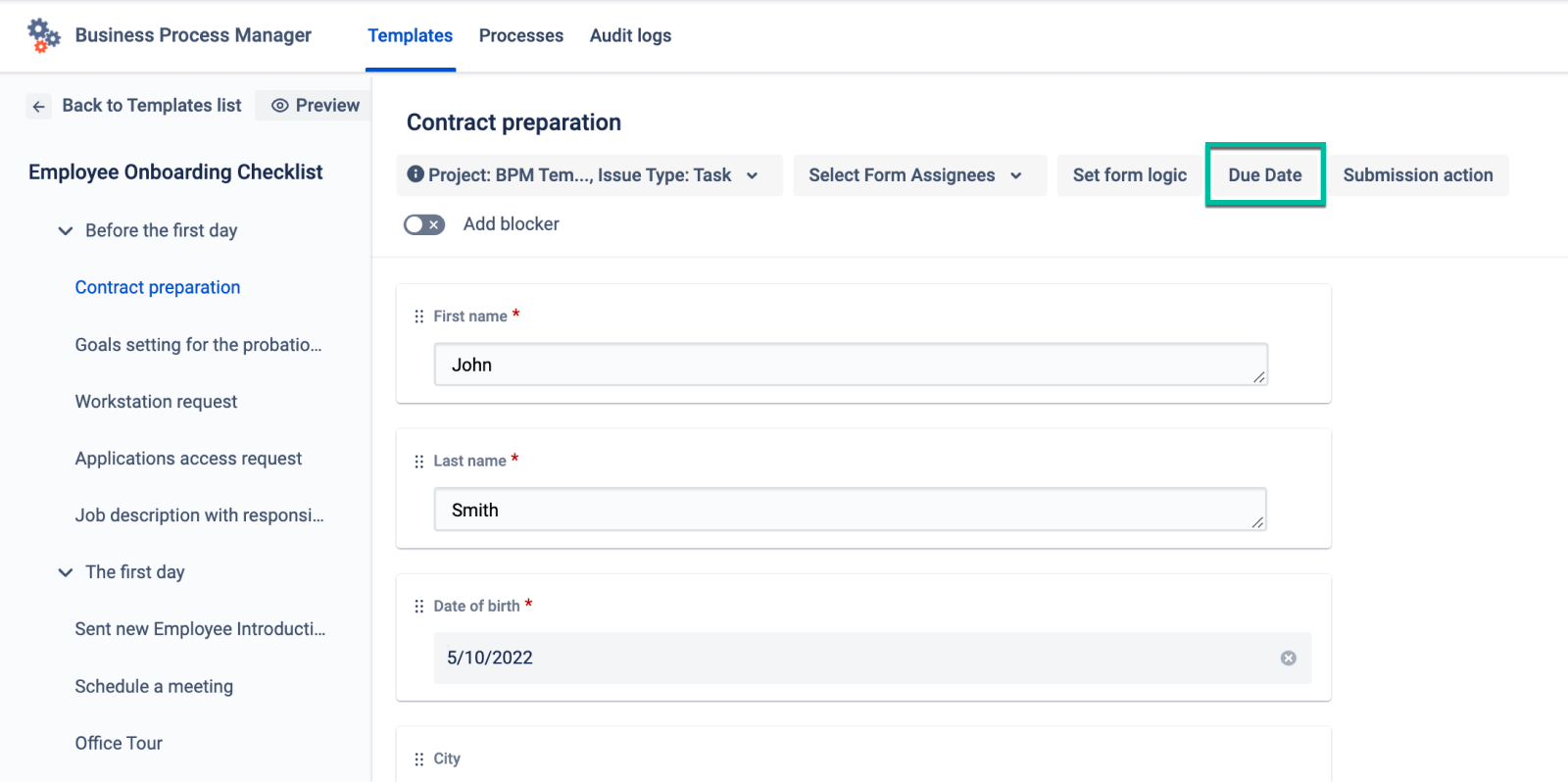Click the Submission action button
The image size is (1568, 782).
(1417, 175)
